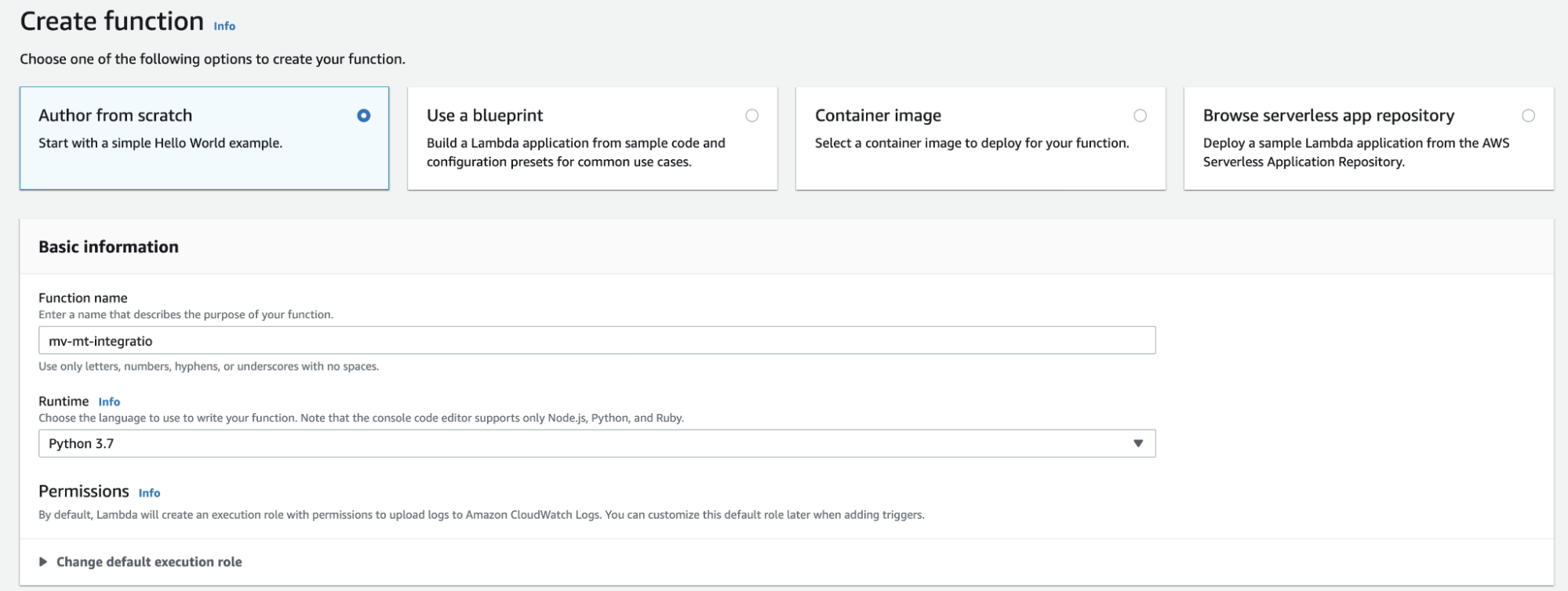The image size is (1568, 591).
Task: Click the Create function page heading
Action: point(111,21)
